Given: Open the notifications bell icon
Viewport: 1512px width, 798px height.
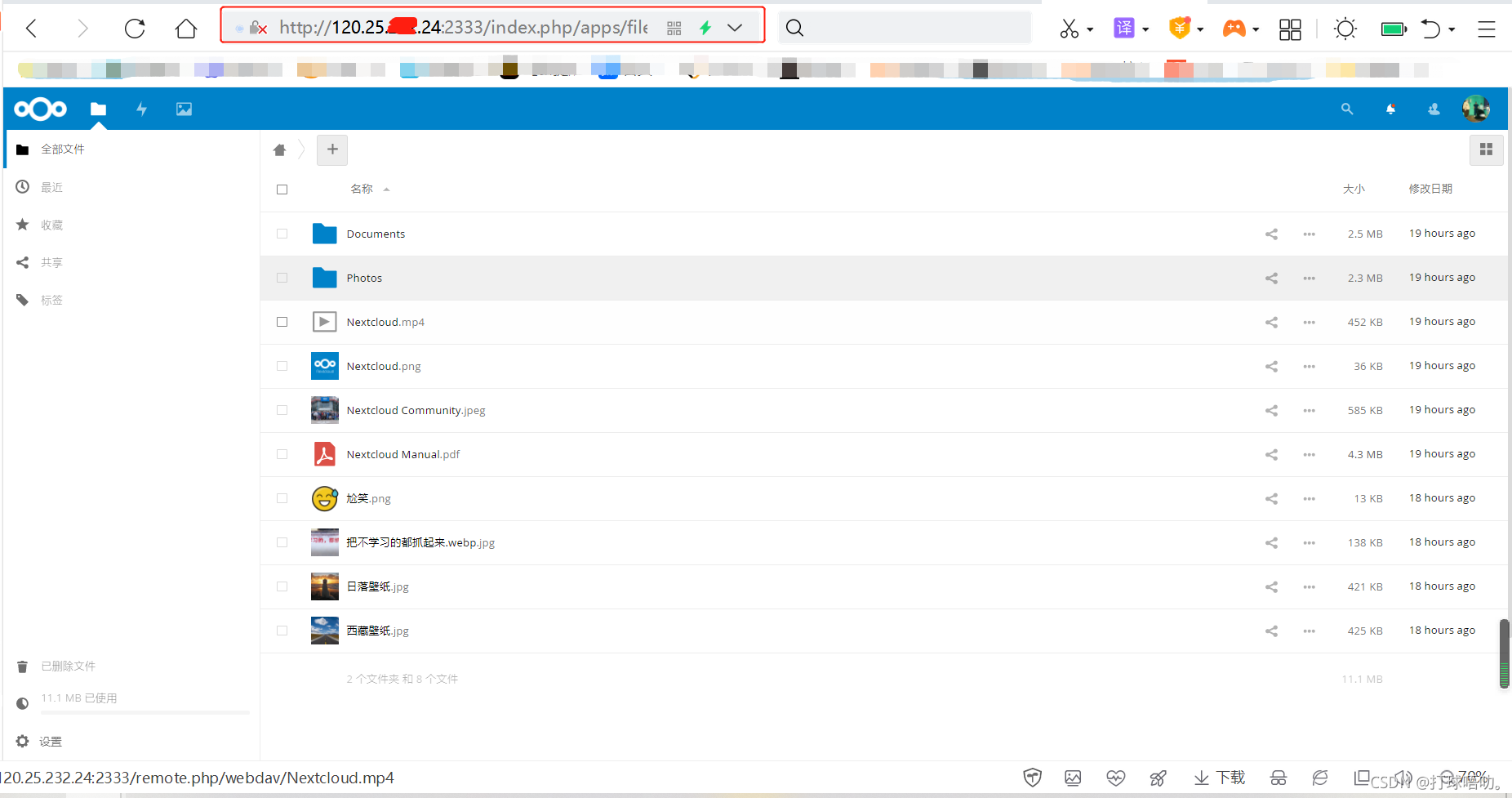Looking at the screenshot, I should coord(1390,109).
